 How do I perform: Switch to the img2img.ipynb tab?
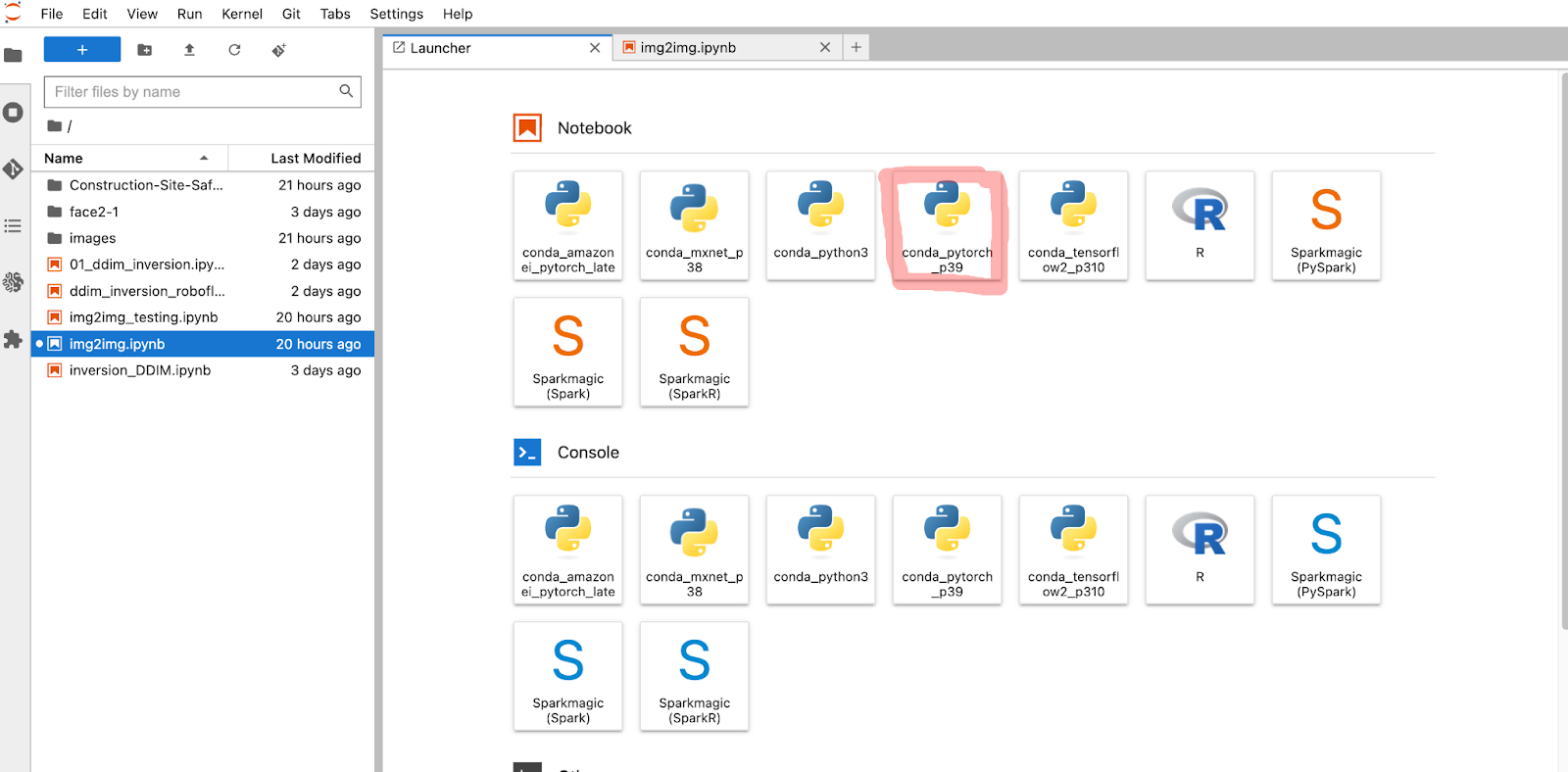[x=727, y=48]
